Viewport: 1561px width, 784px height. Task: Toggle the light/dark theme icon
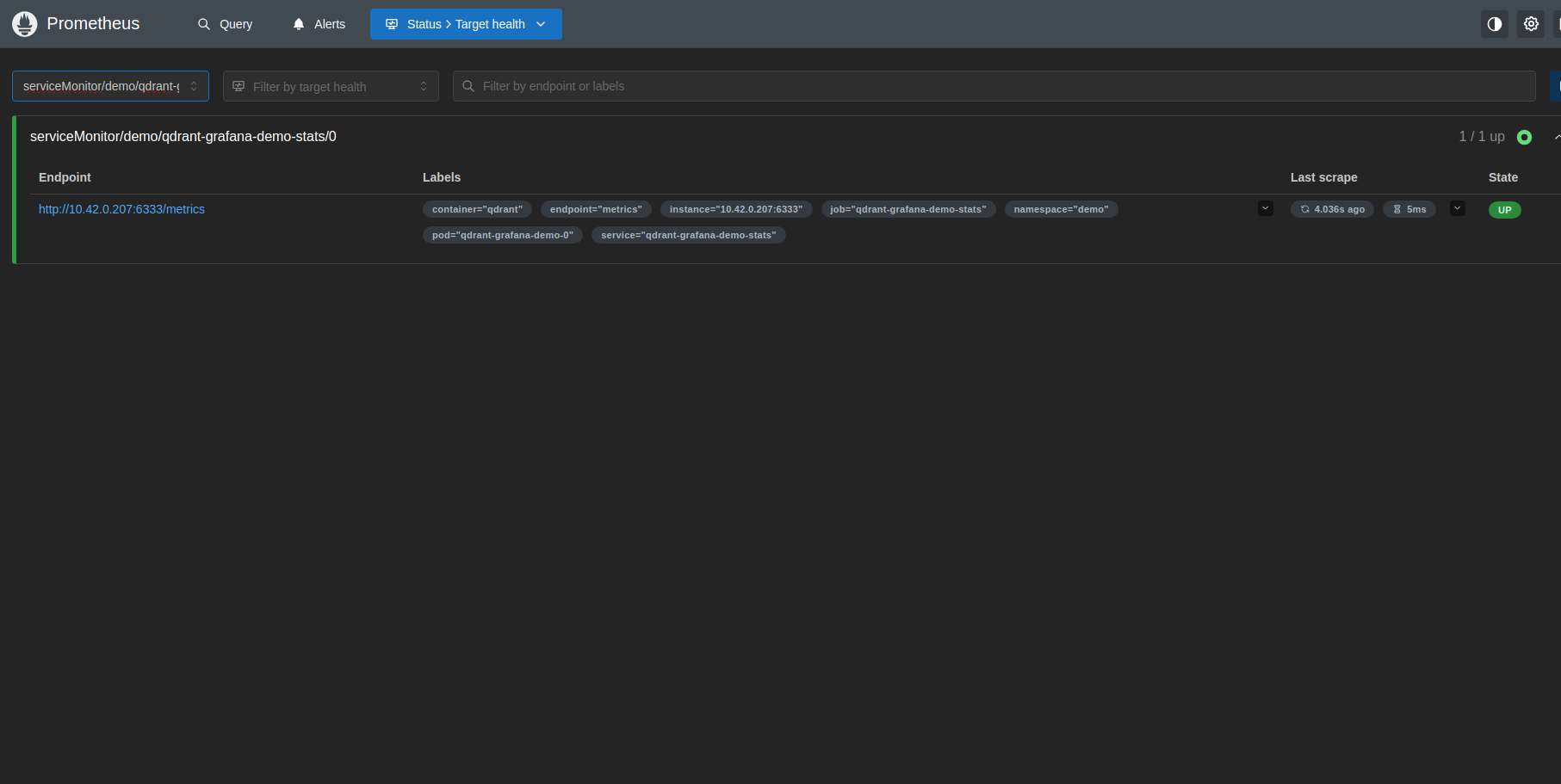point(1495,24)
